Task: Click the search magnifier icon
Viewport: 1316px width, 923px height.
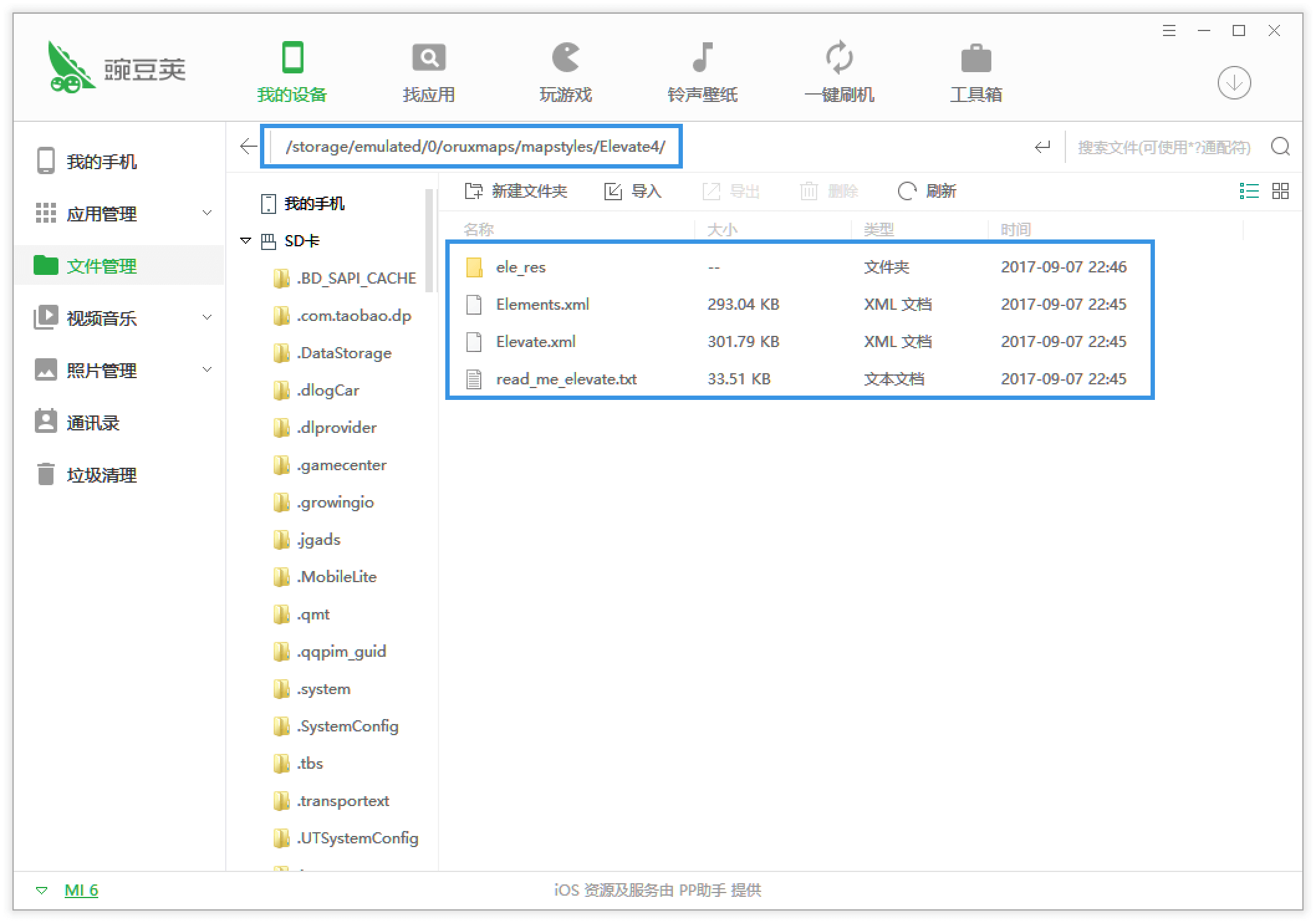Action: (1281, 147)
